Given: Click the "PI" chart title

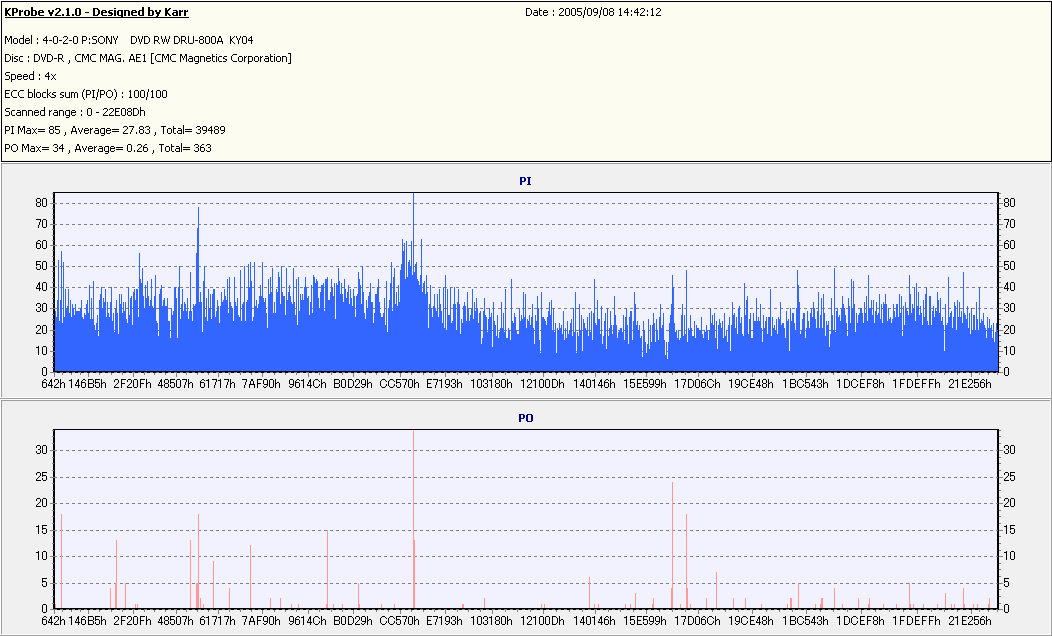Looking at the screenshot, I should coord(525,181).
